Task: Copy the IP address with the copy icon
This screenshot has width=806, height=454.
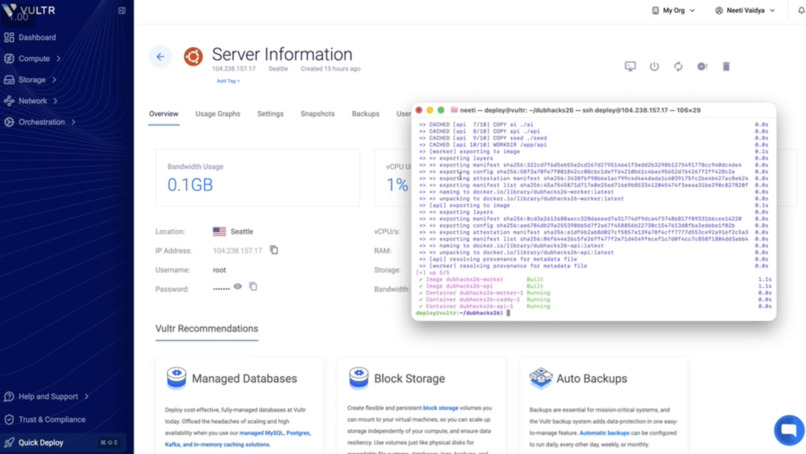Action: point(274,250)
